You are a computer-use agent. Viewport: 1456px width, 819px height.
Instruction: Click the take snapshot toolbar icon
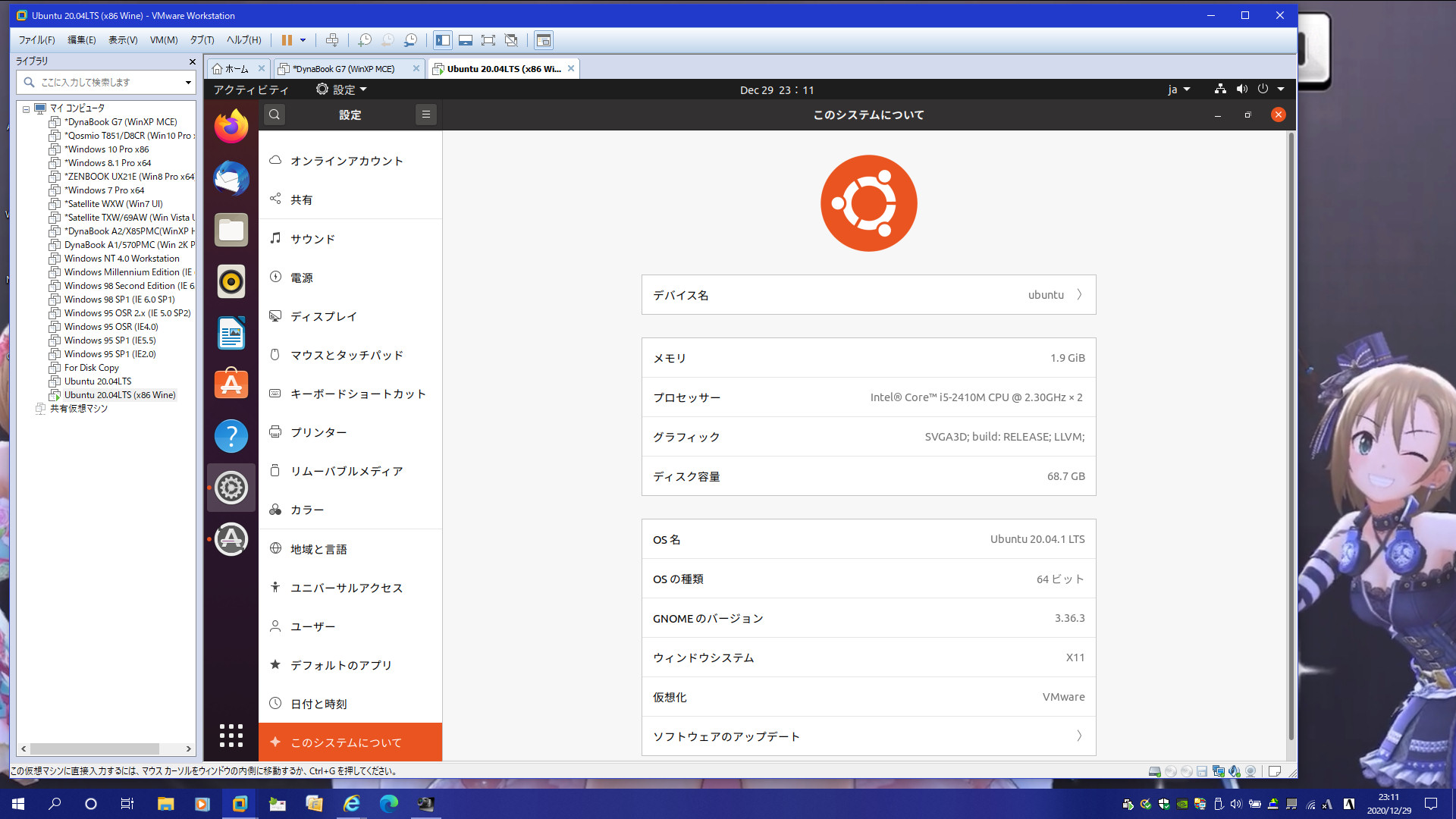pos(365,40)
